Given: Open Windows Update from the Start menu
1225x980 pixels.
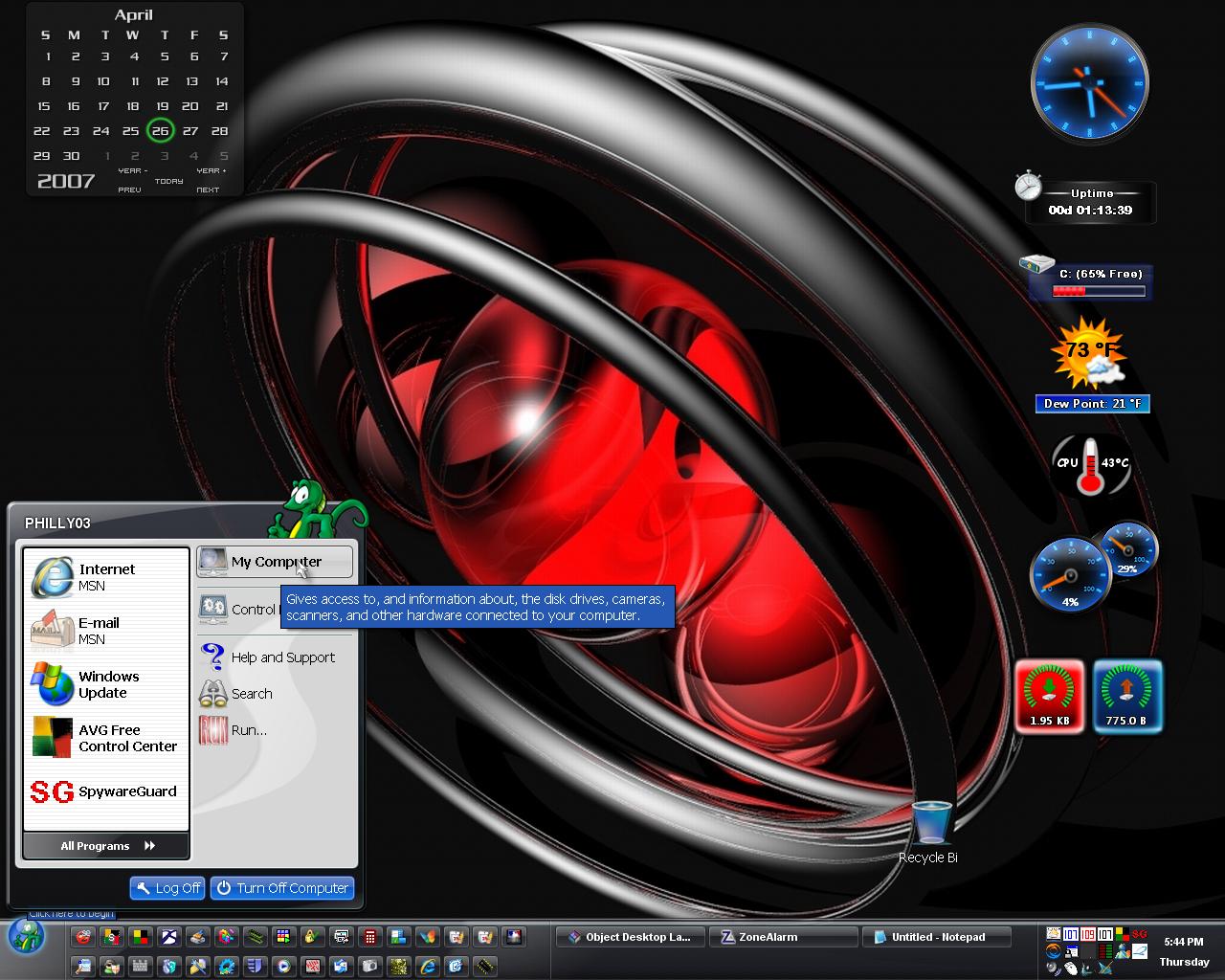Looking at the screenshot, I should point(105,684).
